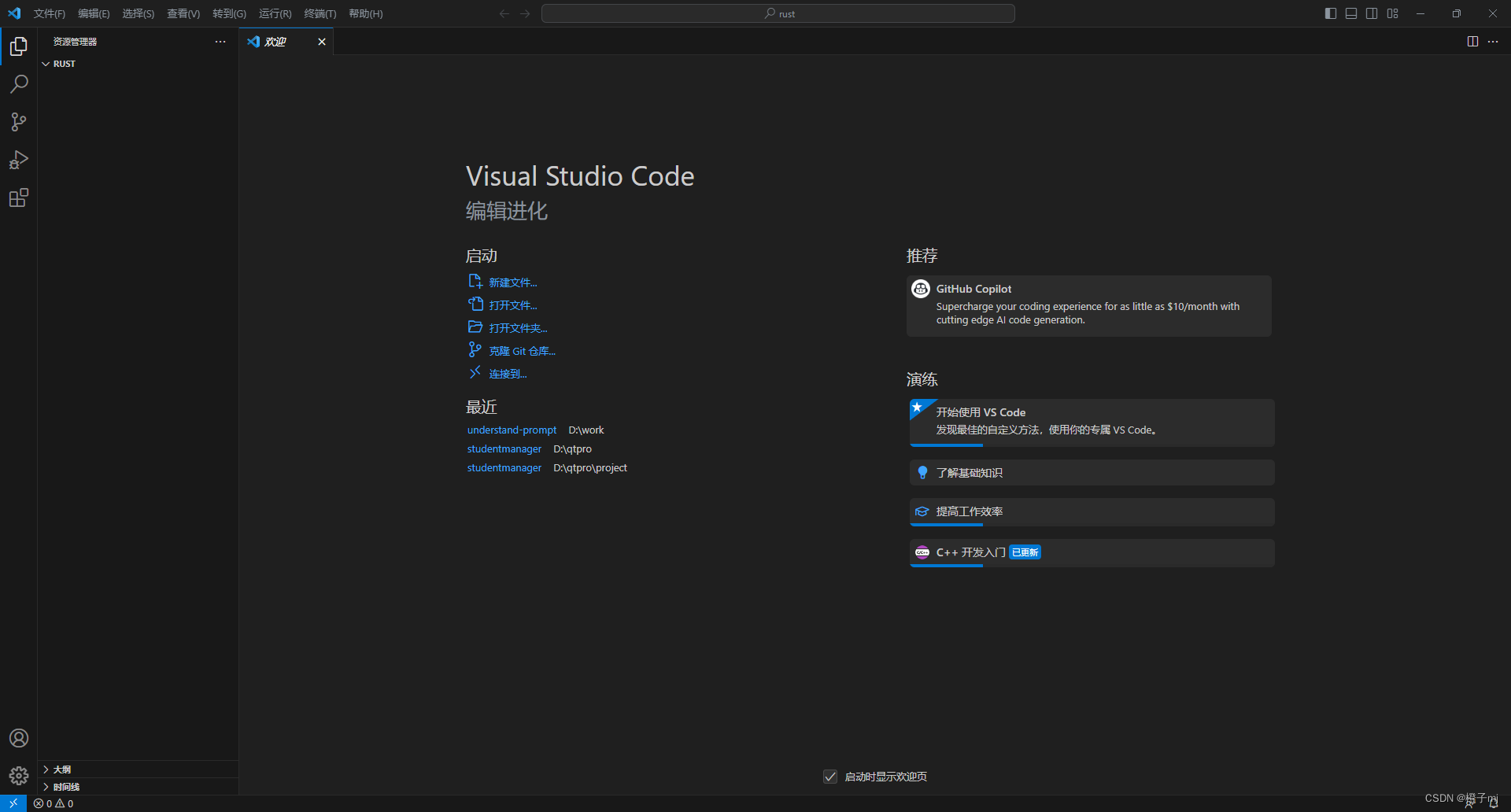Viewport: 1511px width, 812px height.
Task: Open errors and warnings status indicator
Action: [54, 803]
